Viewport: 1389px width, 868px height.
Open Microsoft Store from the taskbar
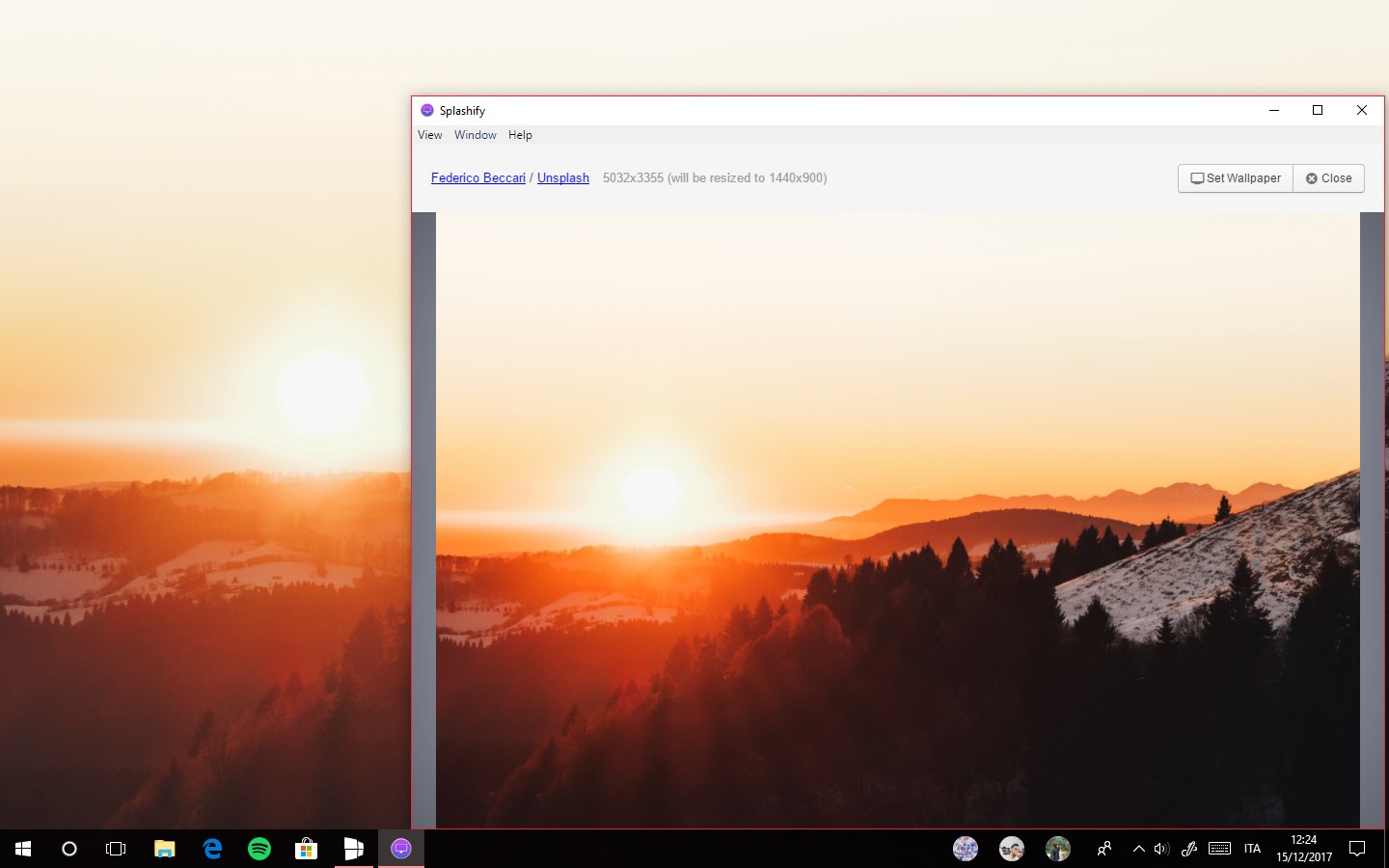[x=307, y=849]
